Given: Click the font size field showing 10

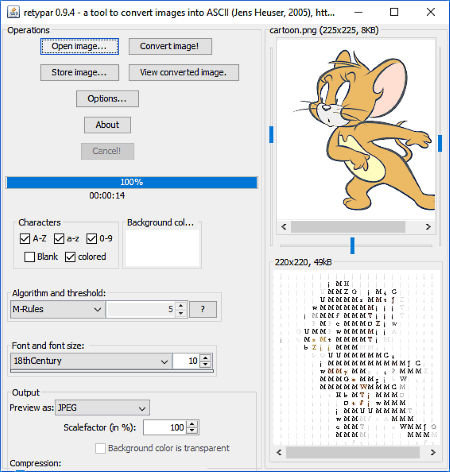Looking at the screenshot, I should coord(187,361).
